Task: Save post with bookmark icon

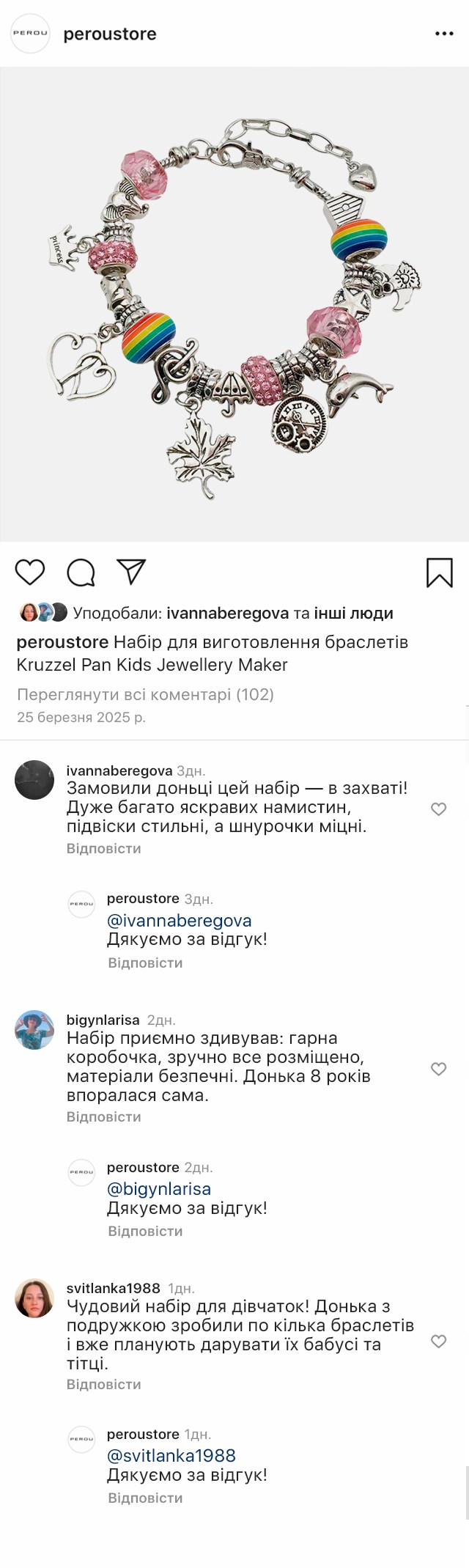Action: point(439,573)
